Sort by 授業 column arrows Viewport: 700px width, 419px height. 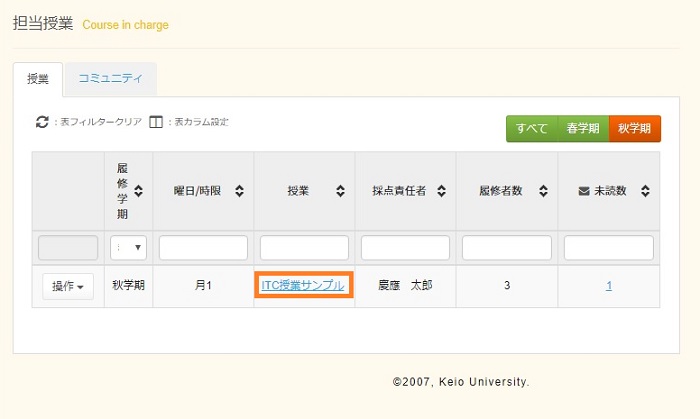[x=341, y=190]
